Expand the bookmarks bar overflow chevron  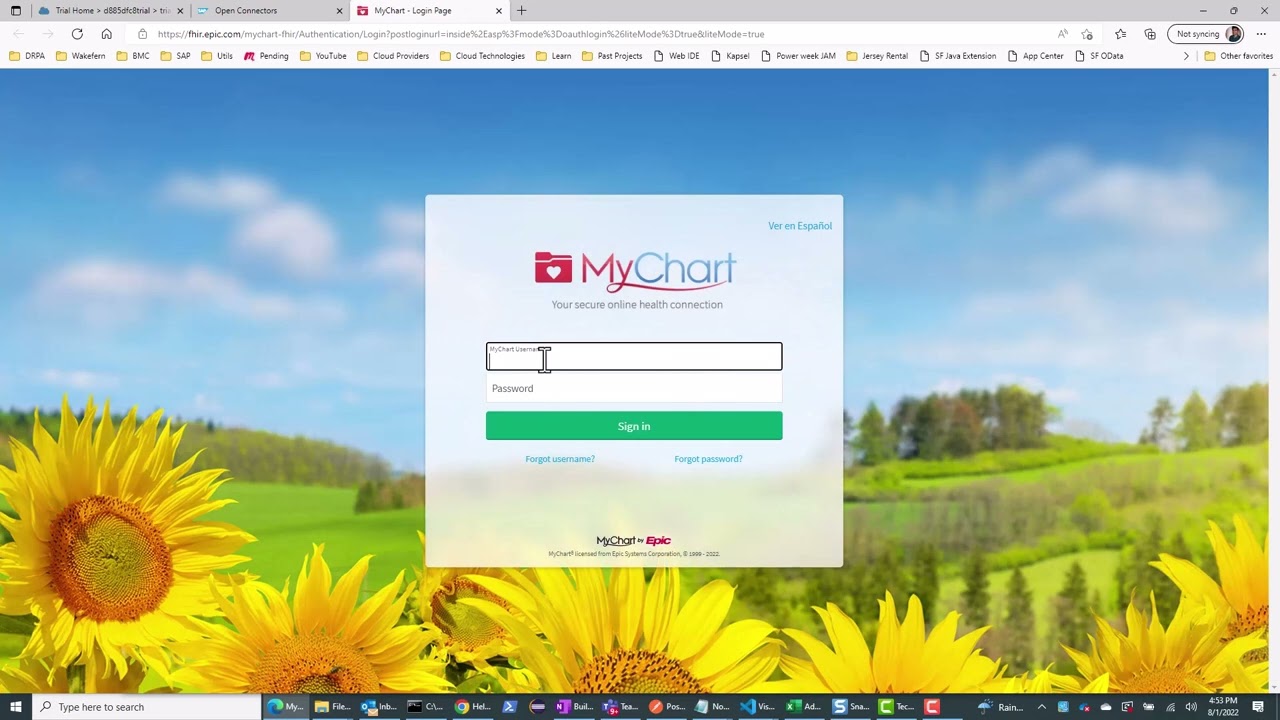[1186, 56]
